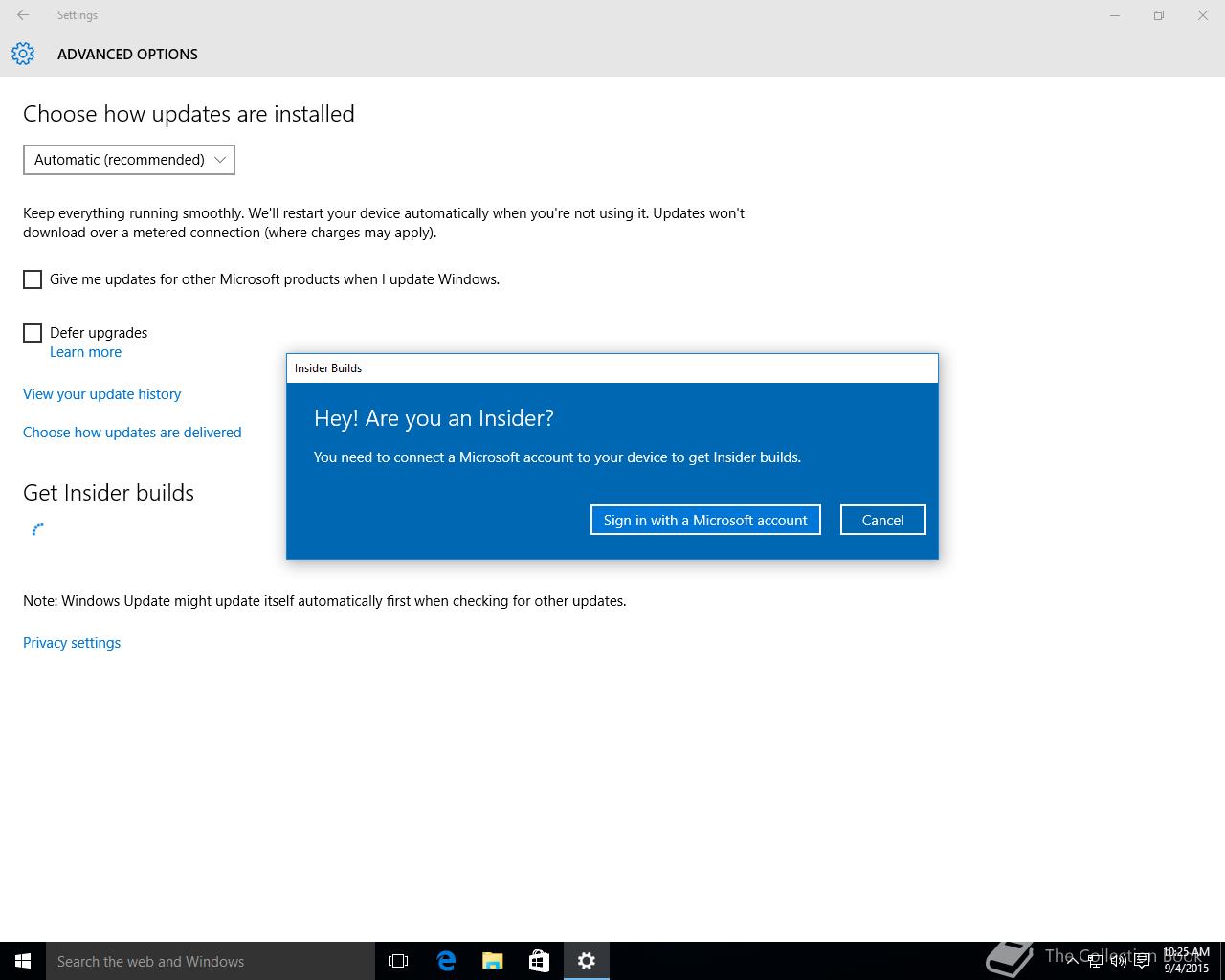Click the Insider Builds dialog title
This screenshot has width=1225, height=980.
pos(328,368)
